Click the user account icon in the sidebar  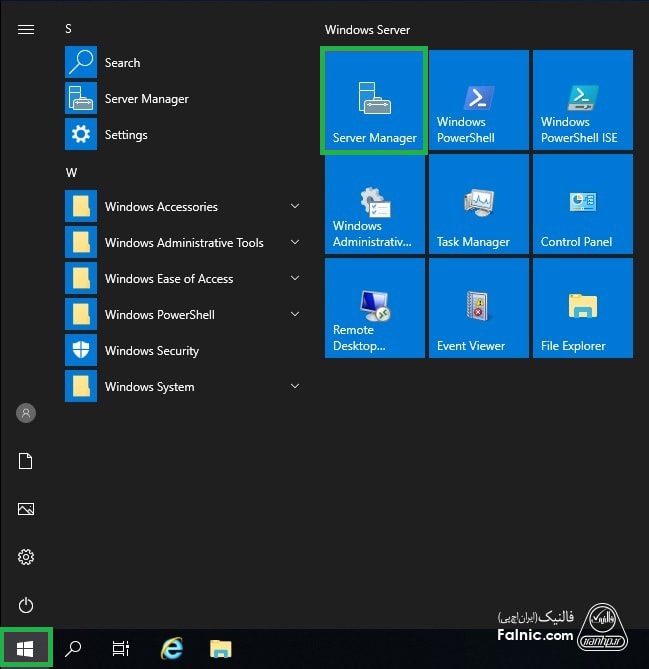click(26, 413)
